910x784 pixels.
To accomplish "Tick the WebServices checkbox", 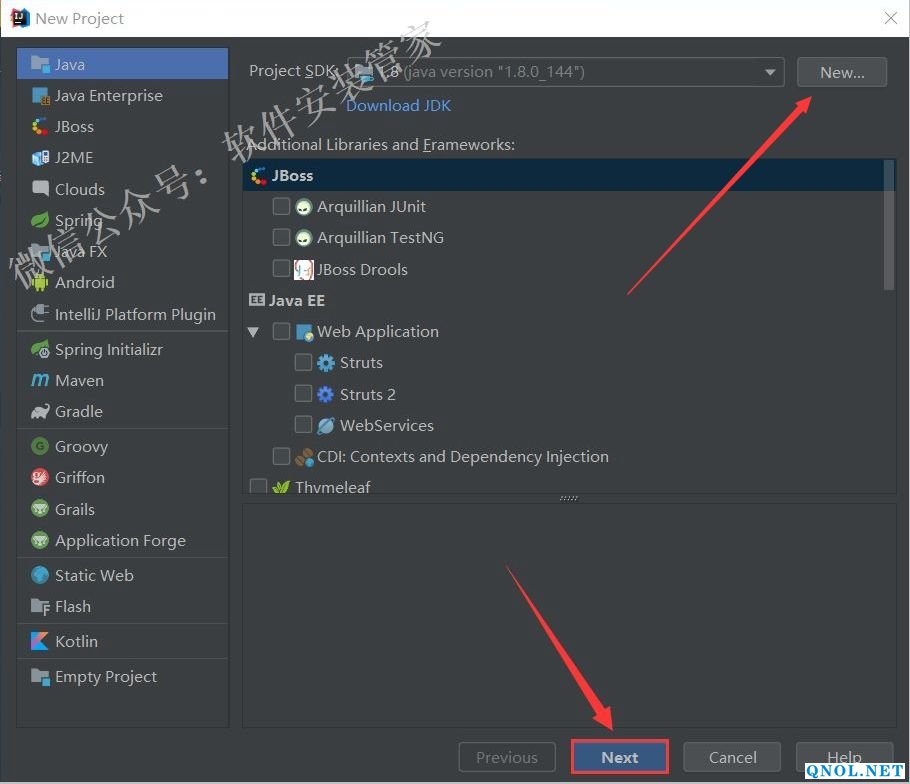I will 303,425.
